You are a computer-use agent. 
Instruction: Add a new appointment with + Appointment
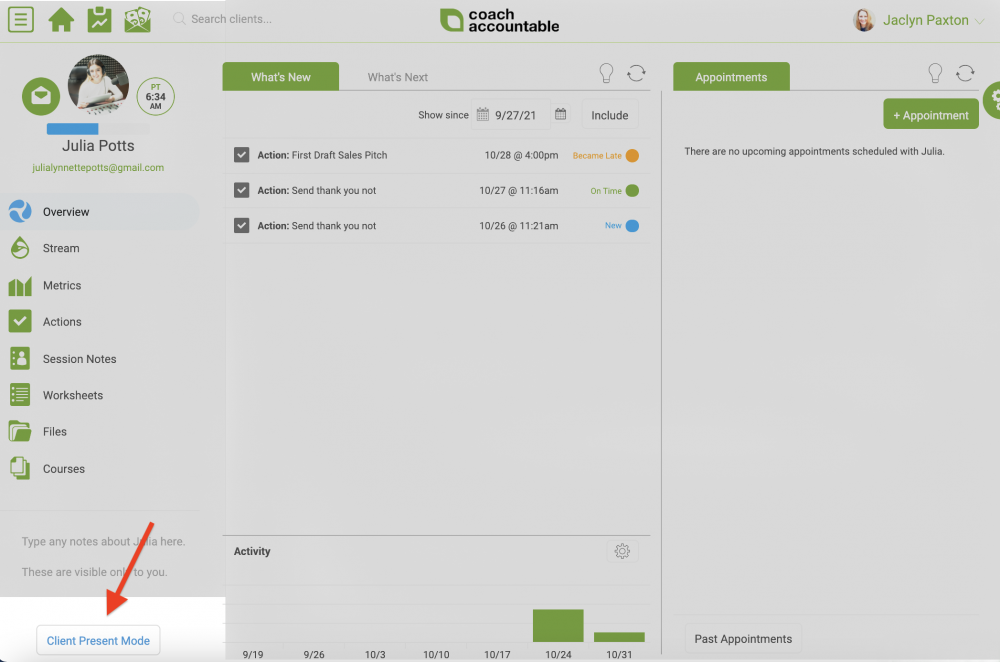pos(930,115)
